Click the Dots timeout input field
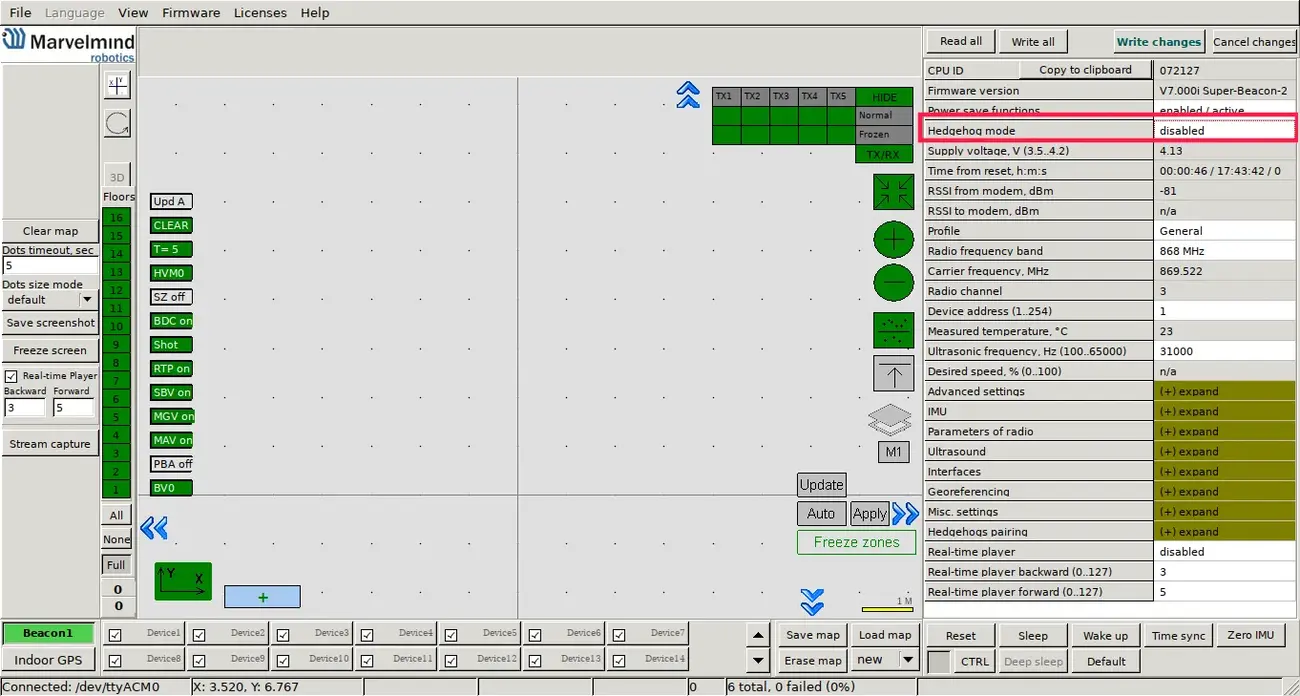Viewport: 1300px width, 696px height. [50, 266]
